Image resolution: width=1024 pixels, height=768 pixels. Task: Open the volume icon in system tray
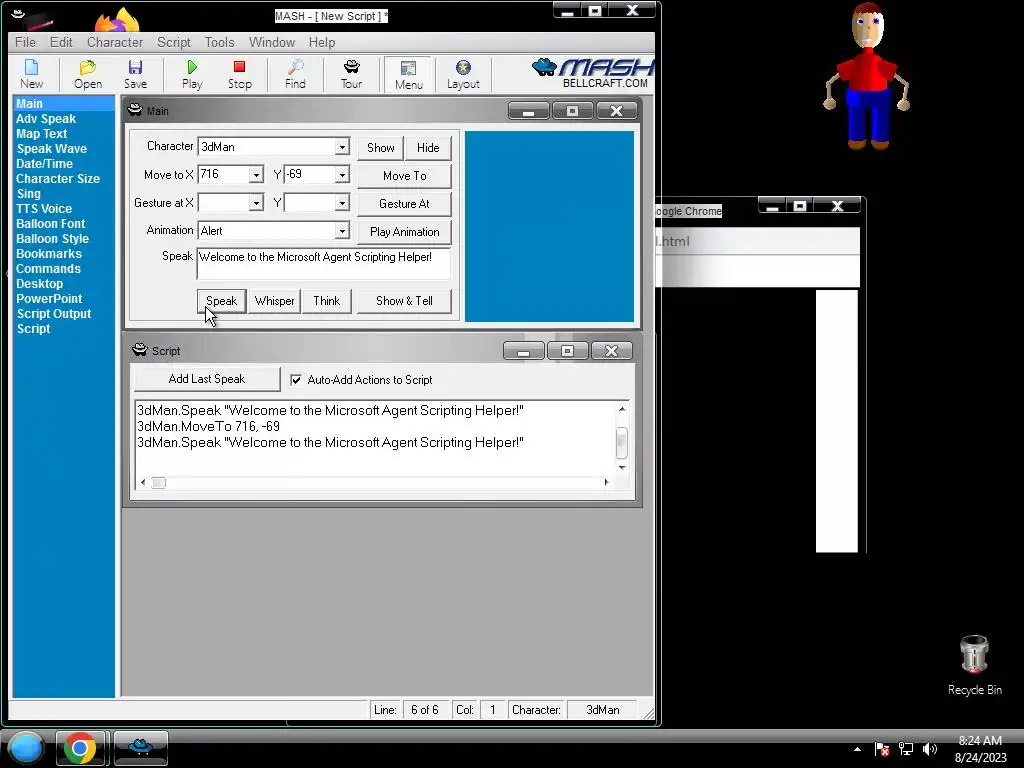[x=929, y=749]
